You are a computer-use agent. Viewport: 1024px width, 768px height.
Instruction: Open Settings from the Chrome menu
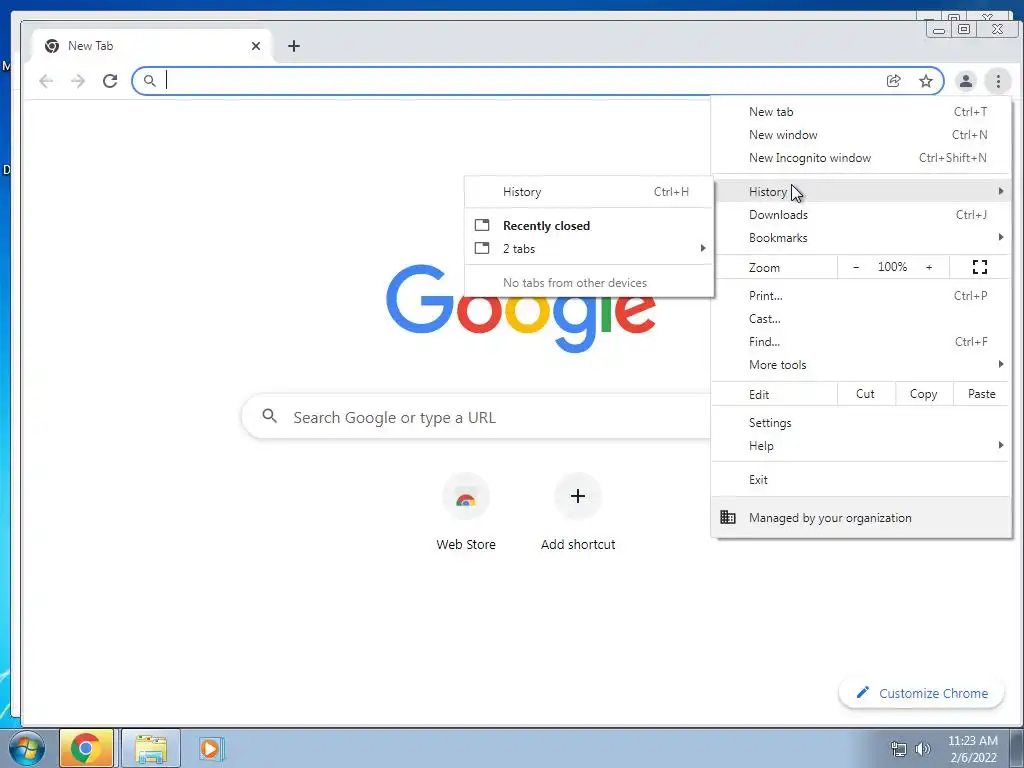861,423
